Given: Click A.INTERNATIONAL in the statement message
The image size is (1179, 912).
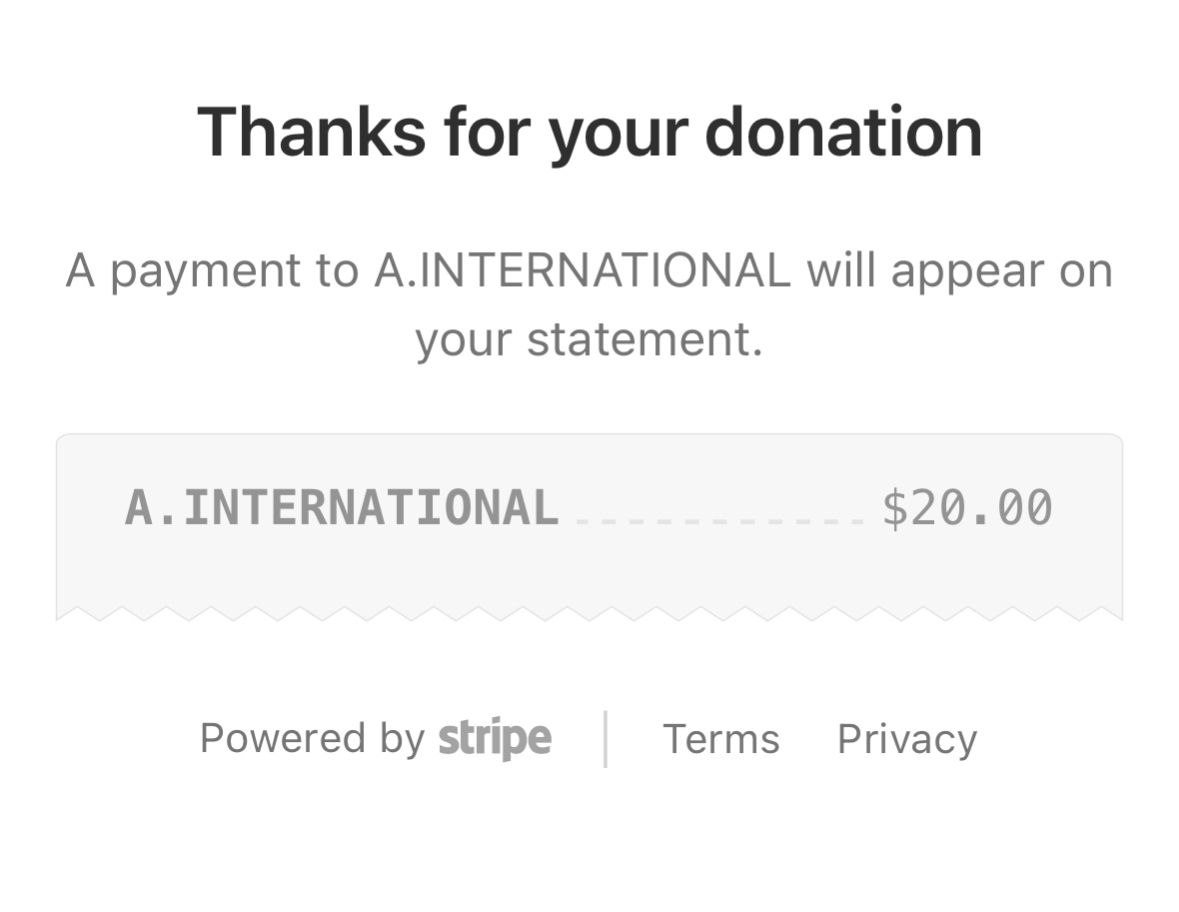Looking at the screenshot, I should pyautogui.click(x=582, y=270).
